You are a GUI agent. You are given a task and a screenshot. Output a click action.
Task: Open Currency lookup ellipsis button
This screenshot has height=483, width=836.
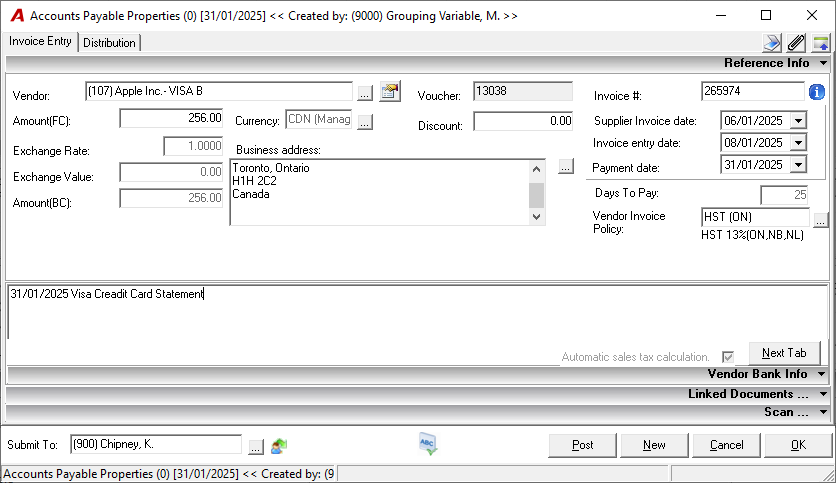point(365,122)
